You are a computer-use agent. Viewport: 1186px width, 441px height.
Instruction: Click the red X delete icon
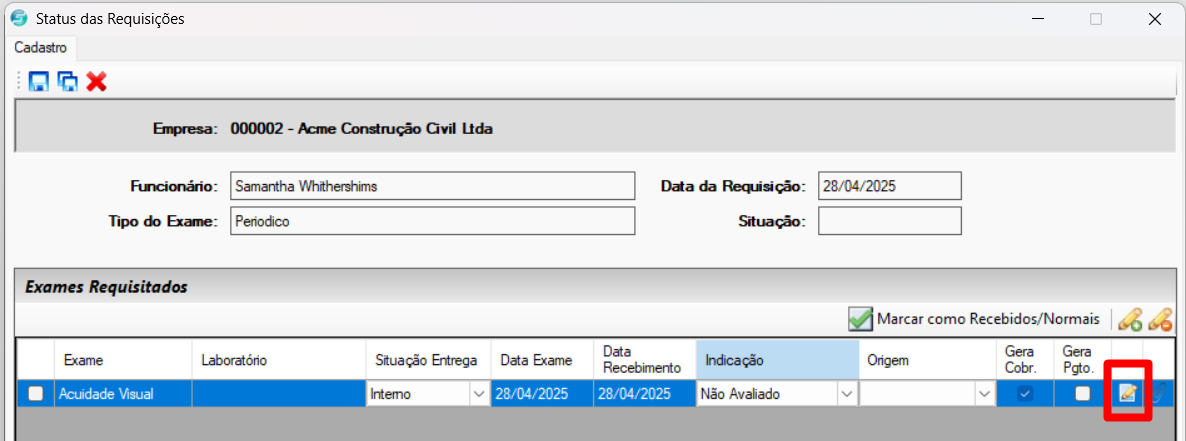pyautogui.click(x=96, y=82)
